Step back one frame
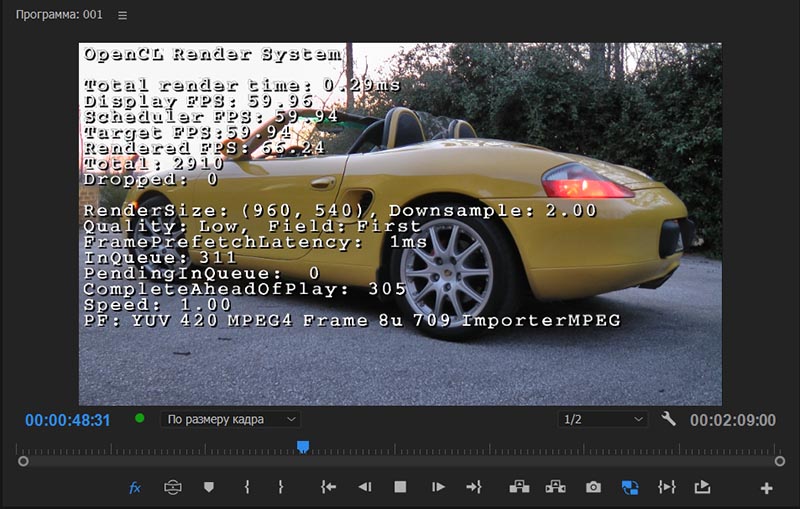 point(364,487)
